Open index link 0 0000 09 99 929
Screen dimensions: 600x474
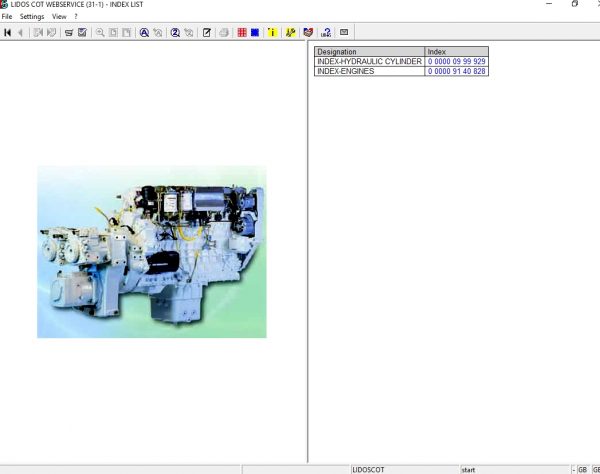pos(457,62)
